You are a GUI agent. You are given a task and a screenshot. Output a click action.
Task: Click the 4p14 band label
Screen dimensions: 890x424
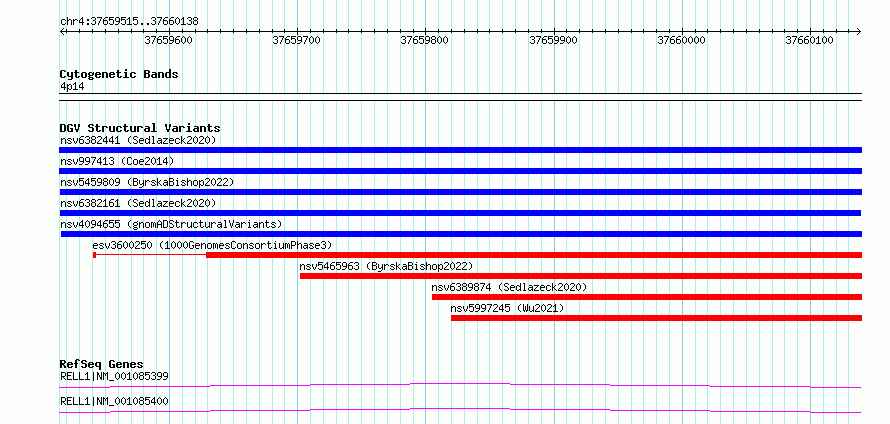(x=72, y=86)
